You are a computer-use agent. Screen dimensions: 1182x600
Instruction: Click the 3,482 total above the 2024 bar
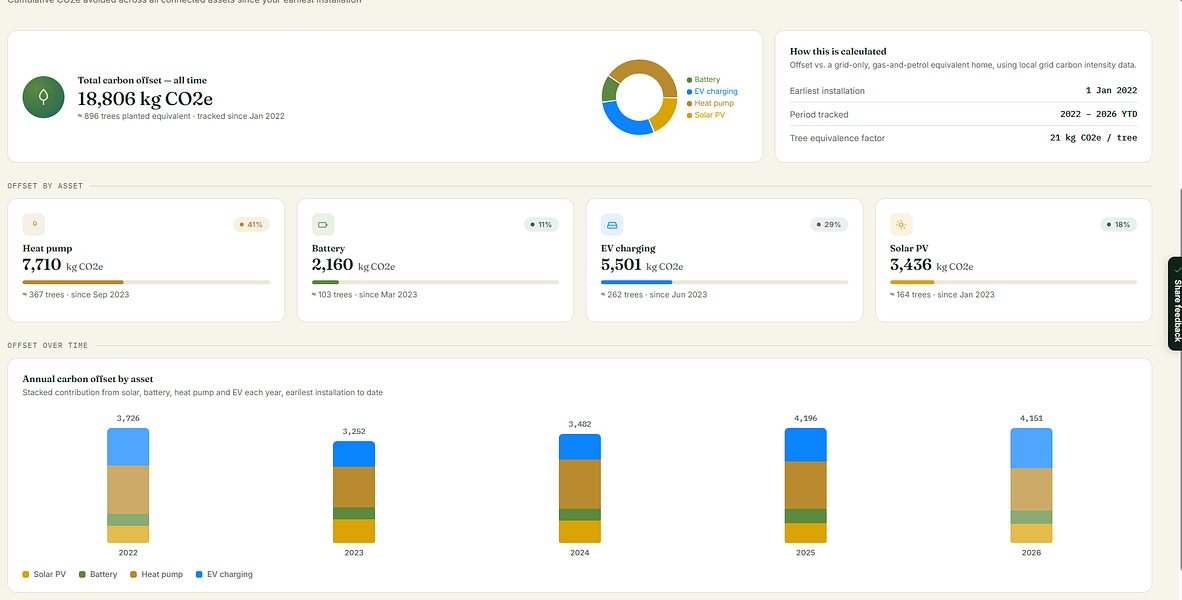point(580,424)
